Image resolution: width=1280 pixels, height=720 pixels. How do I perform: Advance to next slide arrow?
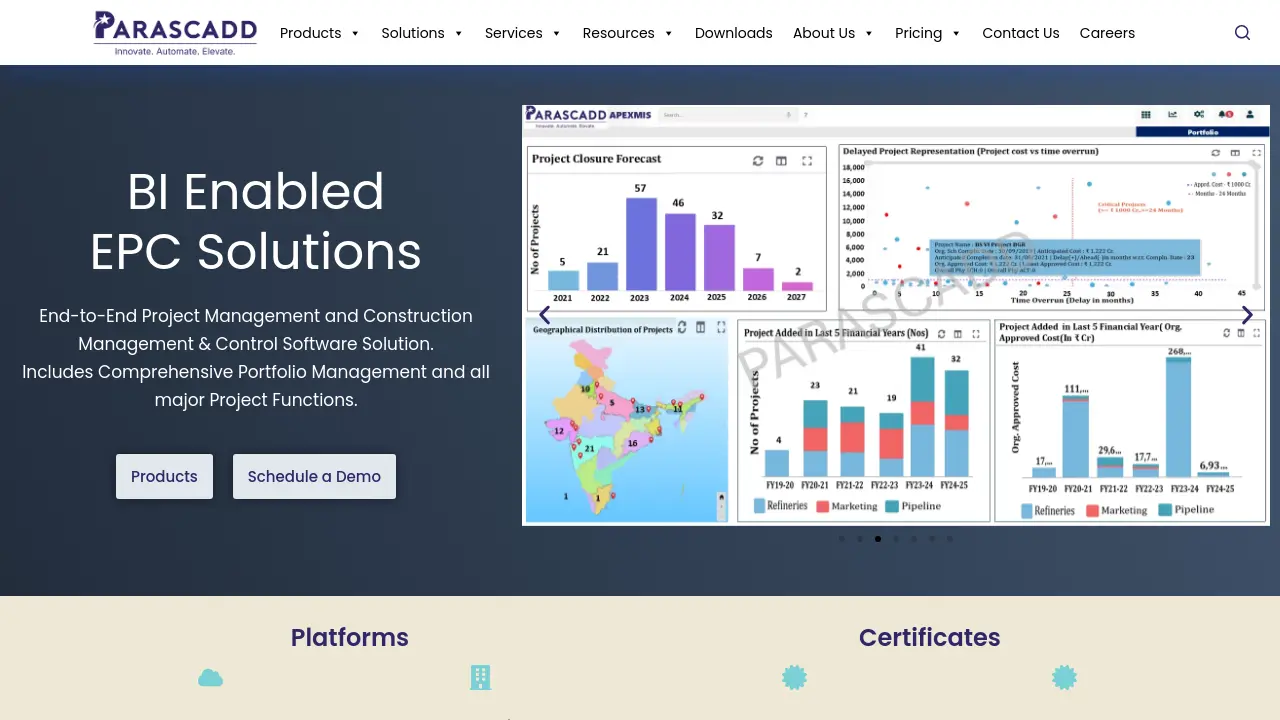pos(1247,315)
